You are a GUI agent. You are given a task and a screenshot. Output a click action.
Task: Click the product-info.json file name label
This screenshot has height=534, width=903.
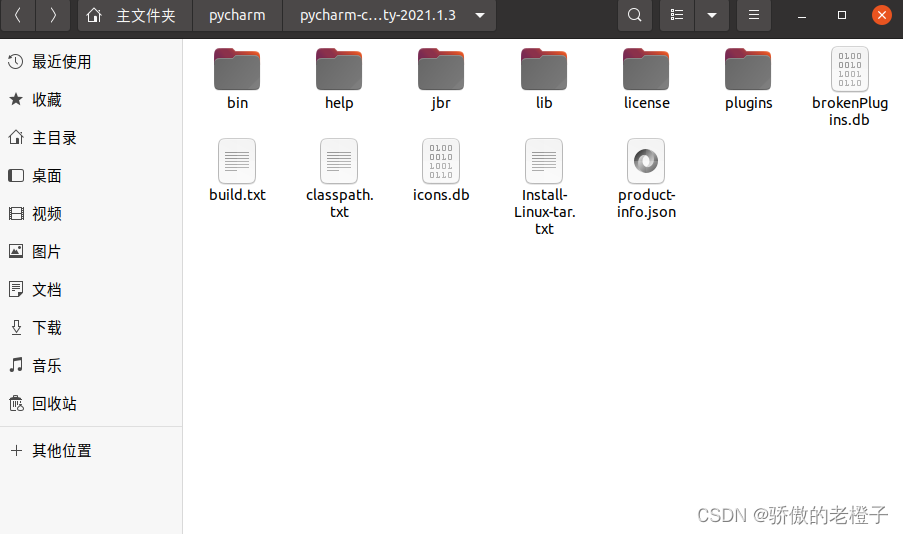646,203
